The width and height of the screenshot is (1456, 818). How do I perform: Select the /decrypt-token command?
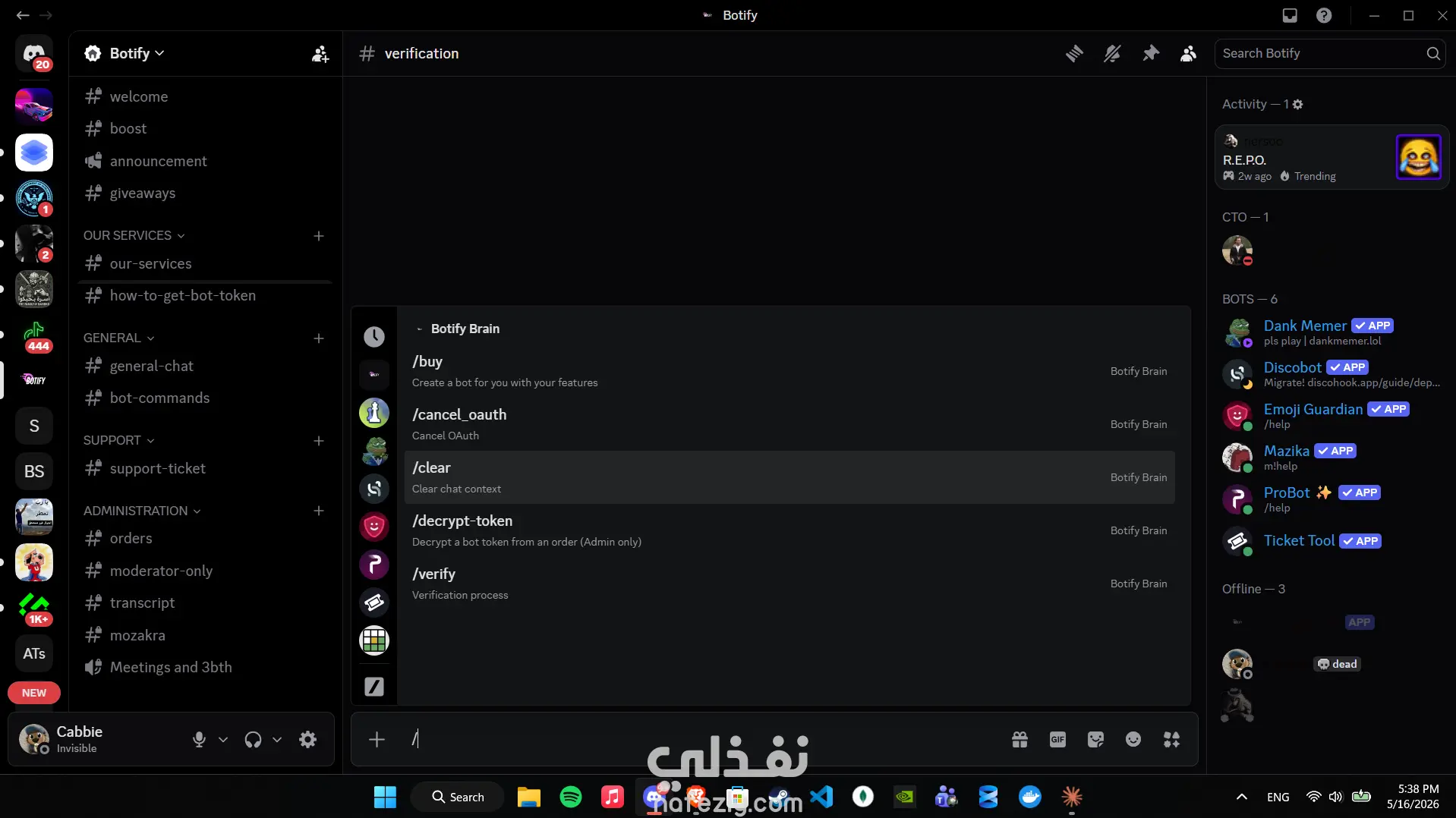click(789, 530)
